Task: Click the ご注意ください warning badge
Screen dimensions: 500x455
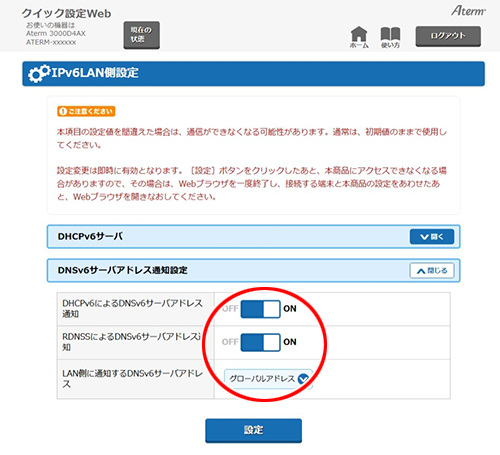Action: (x=86, y=111)
